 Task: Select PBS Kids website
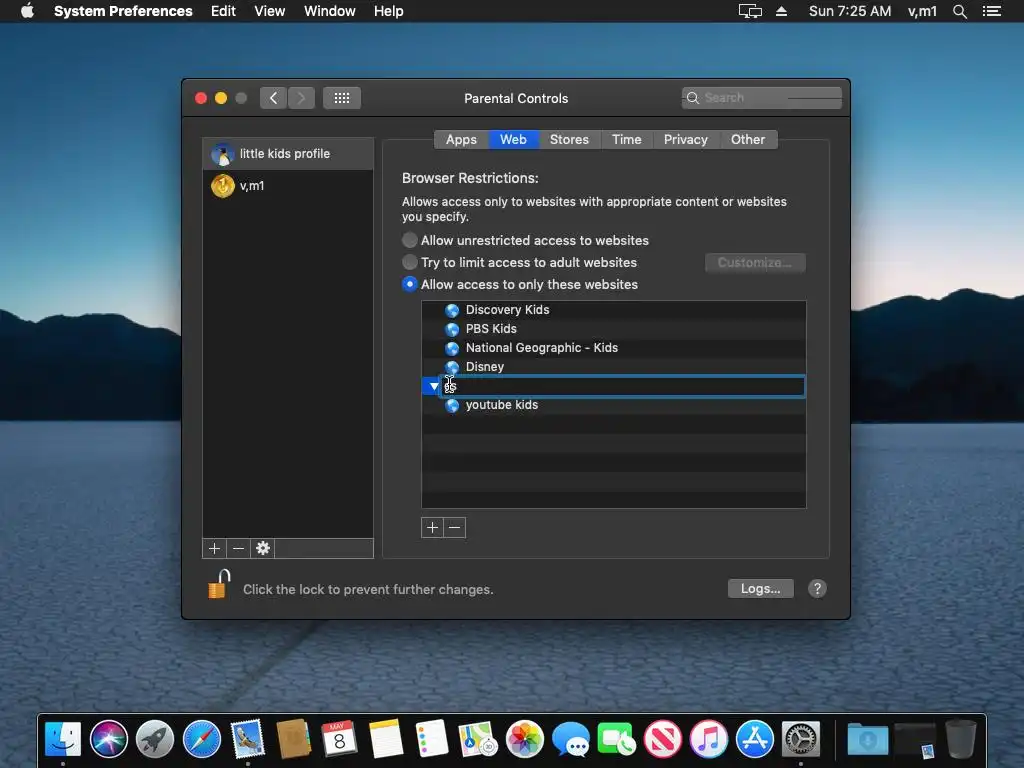[x=614, y=329]
